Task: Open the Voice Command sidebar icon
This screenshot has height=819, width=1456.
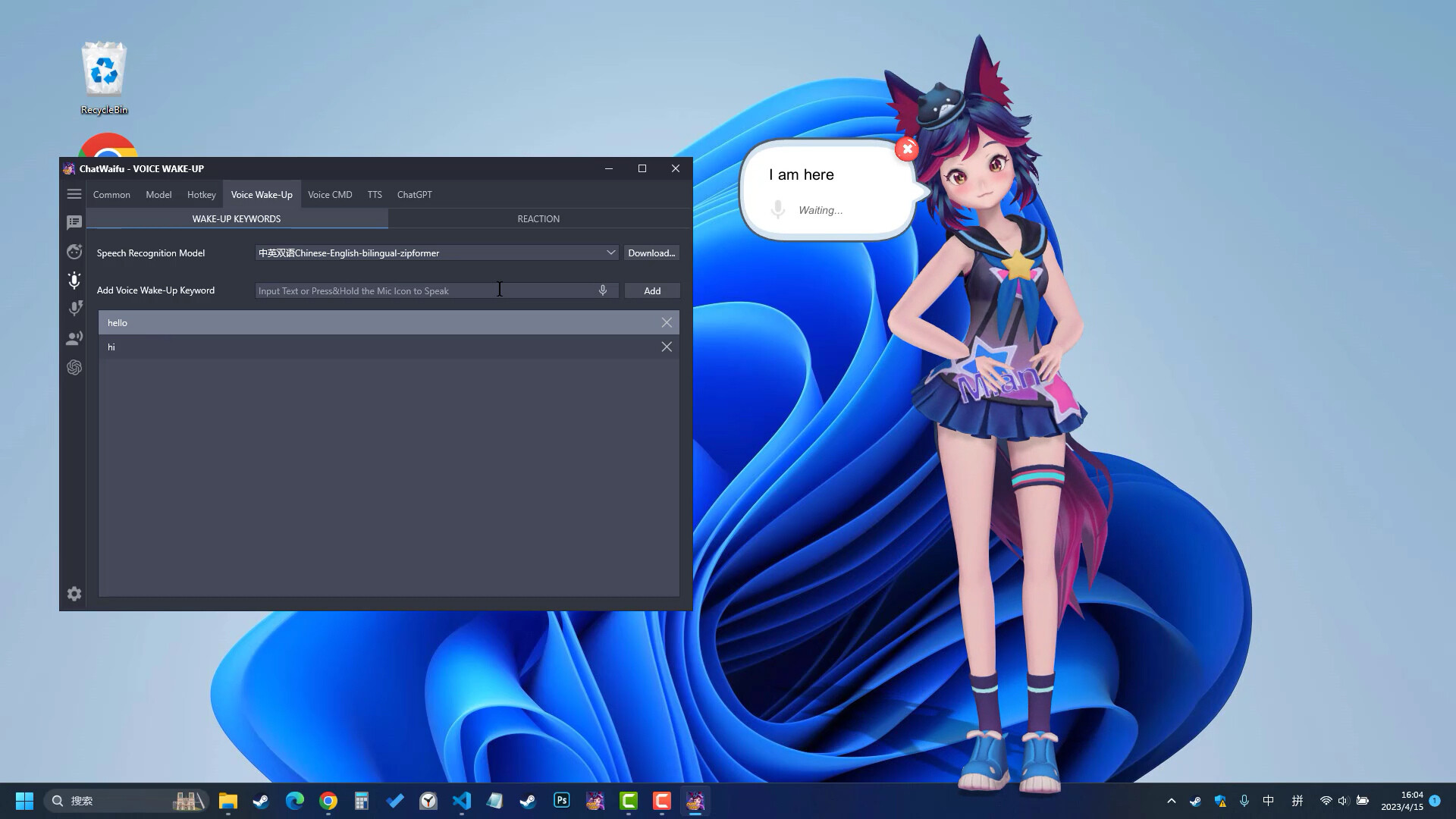Action: pyautogui.click(x=74, y=308)
